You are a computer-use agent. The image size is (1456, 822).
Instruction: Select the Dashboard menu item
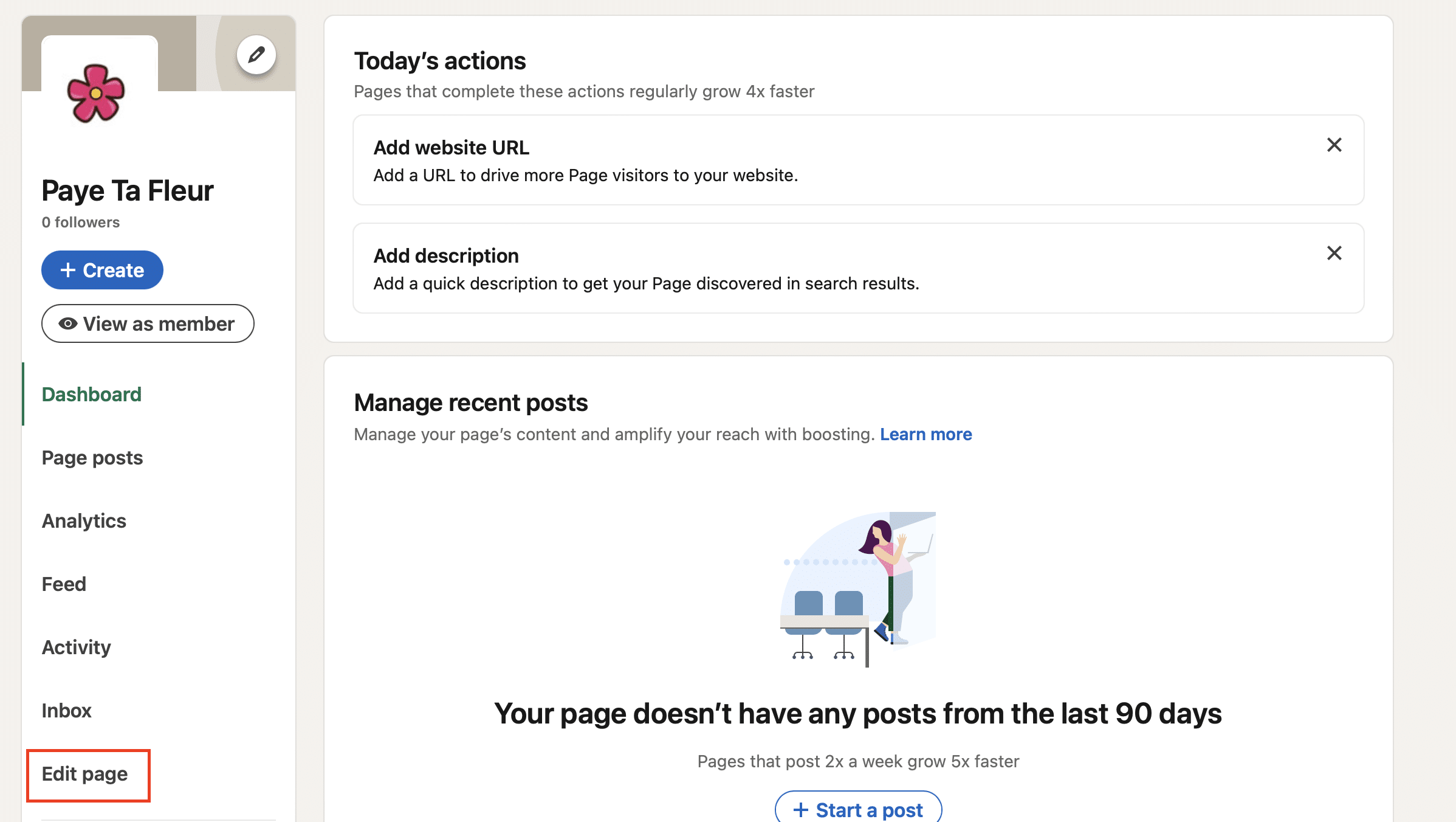90,394
